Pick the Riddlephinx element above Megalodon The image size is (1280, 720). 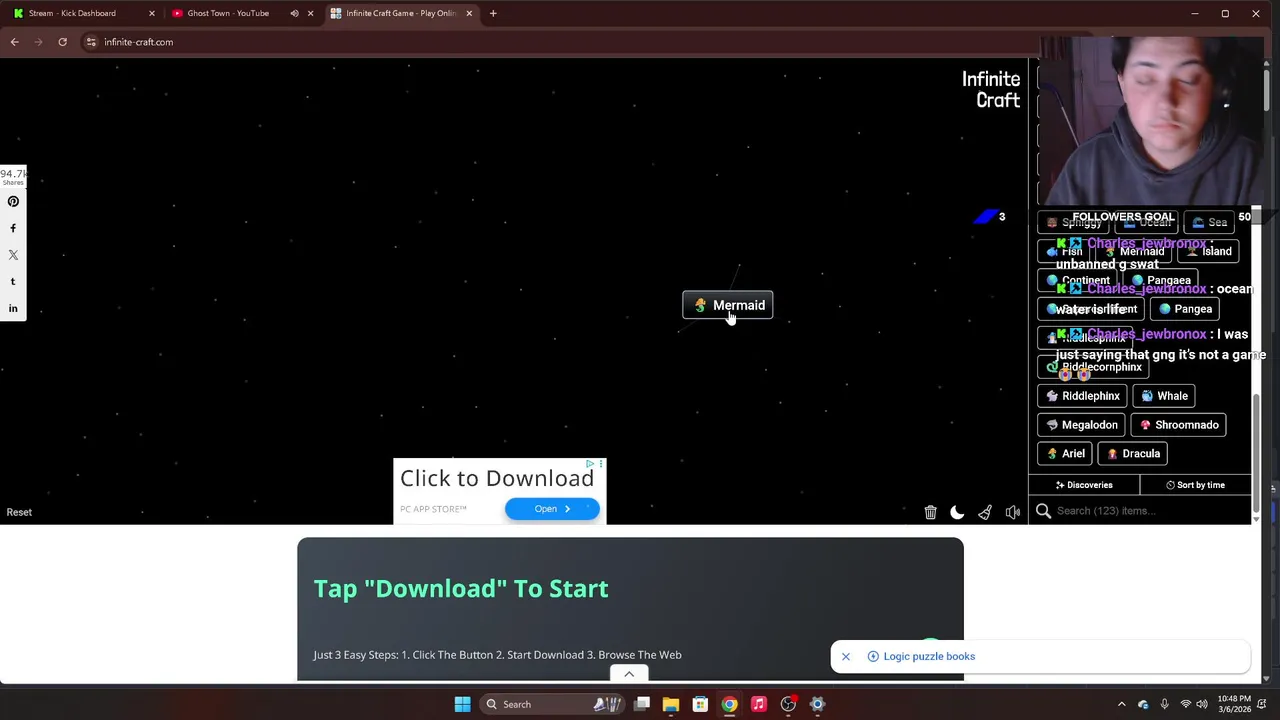[x=1082, y=396]
